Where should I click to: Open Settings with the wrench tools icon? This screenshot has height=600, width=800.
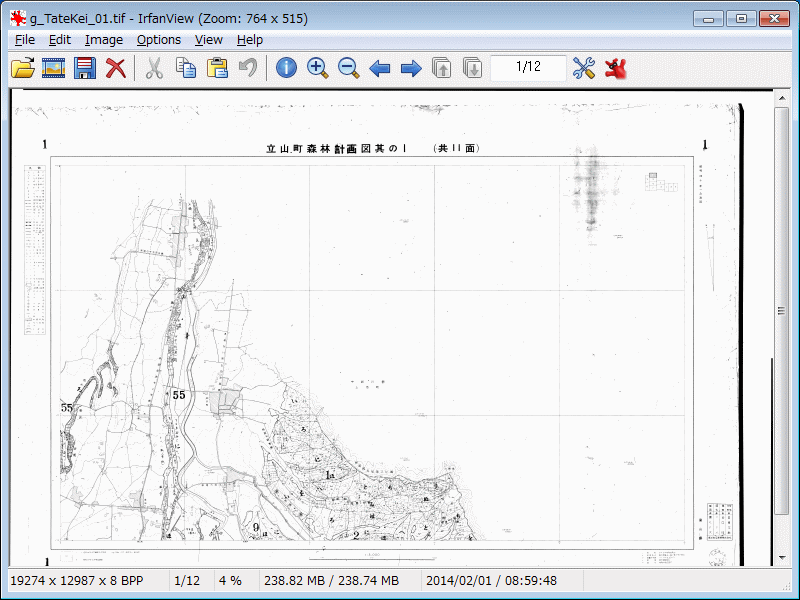(584, 68)
